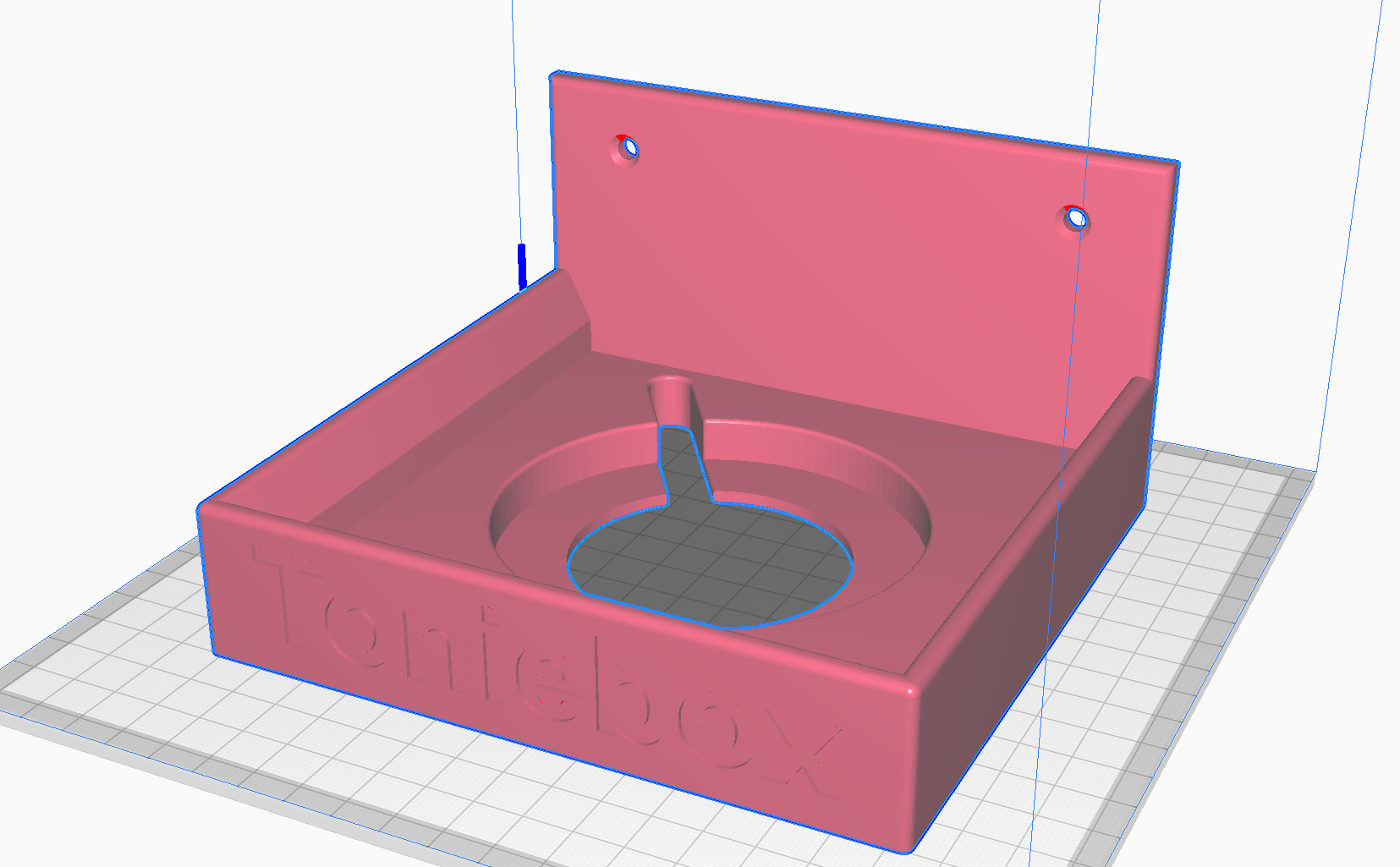Screen dimensions: 1400x867
Task: Click the left screw hole on back panel
Action: tap(627, 150)
